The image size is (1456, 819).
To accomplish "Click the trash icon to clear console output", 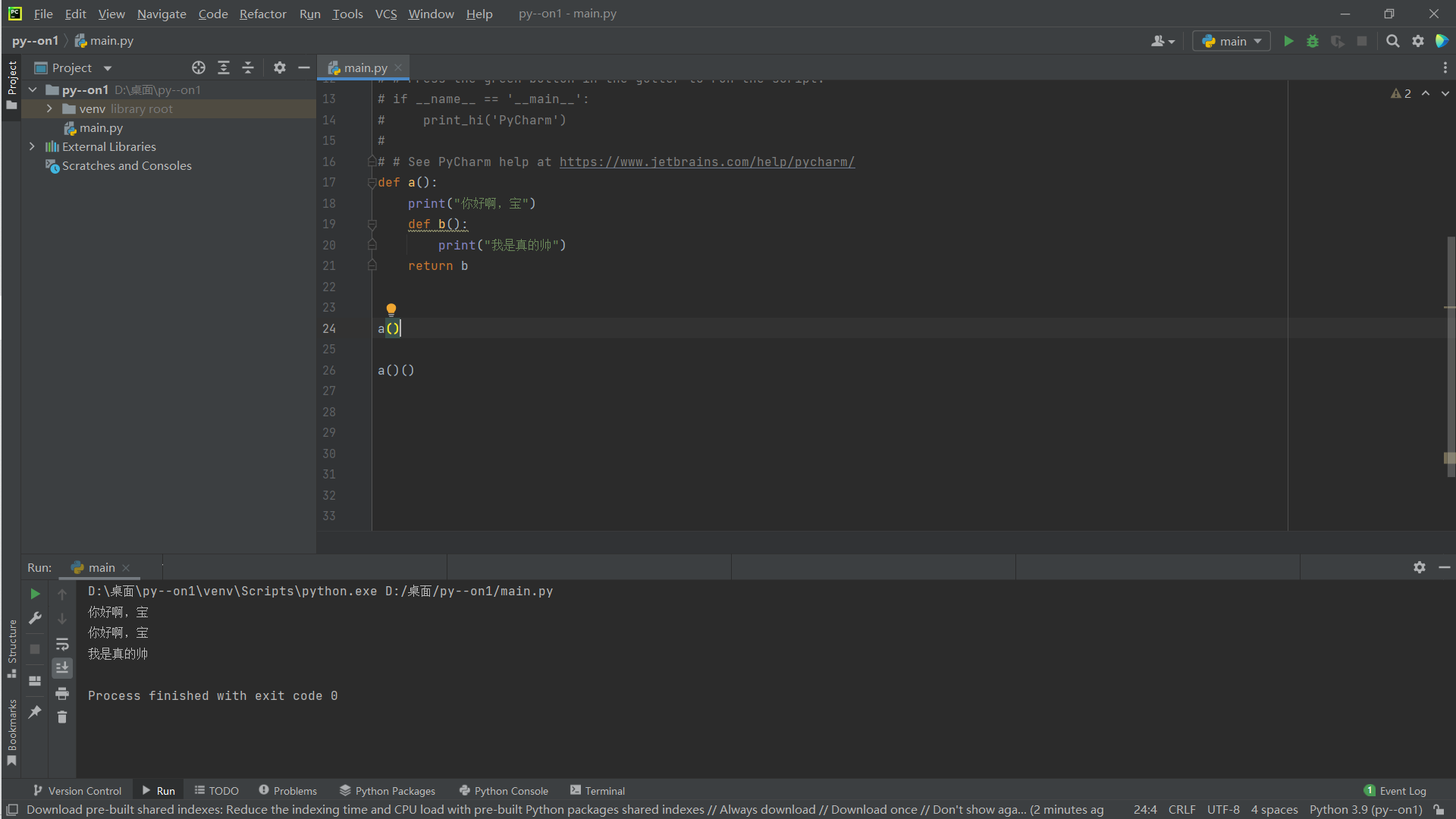I will [x=62, y=717].
